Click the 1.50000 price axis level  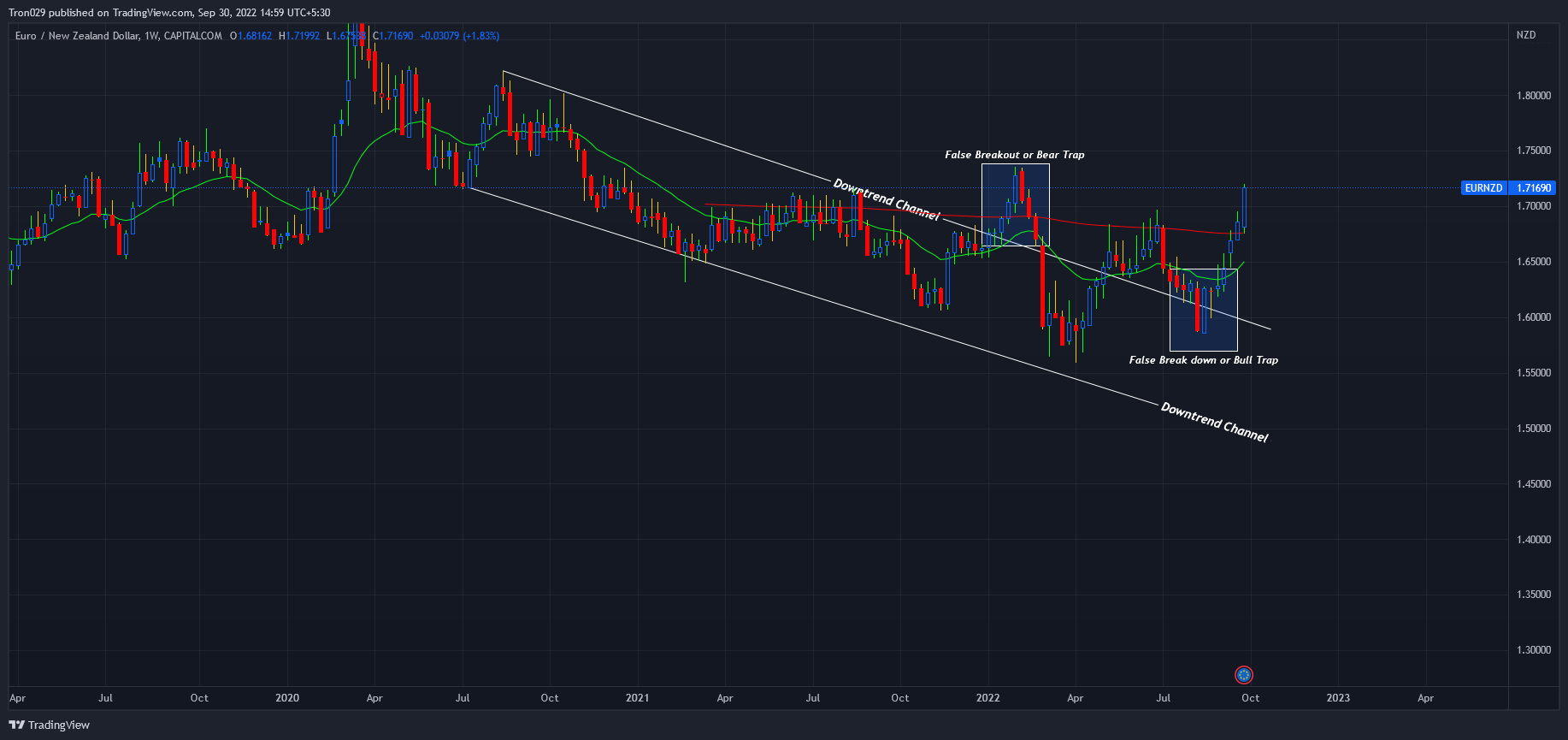coord(1533,429)
